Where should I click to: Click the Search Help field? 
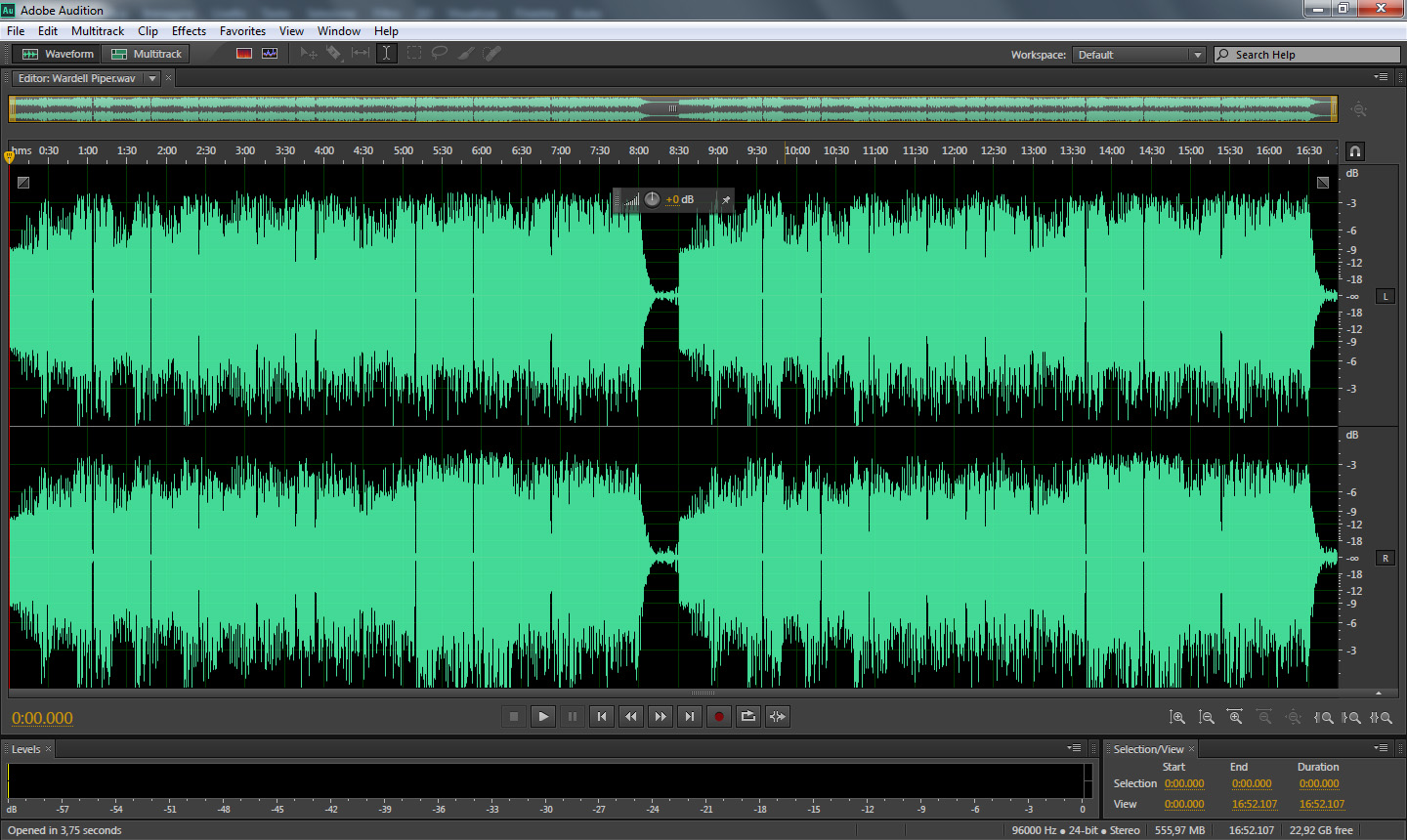(x=1307, y=55)
